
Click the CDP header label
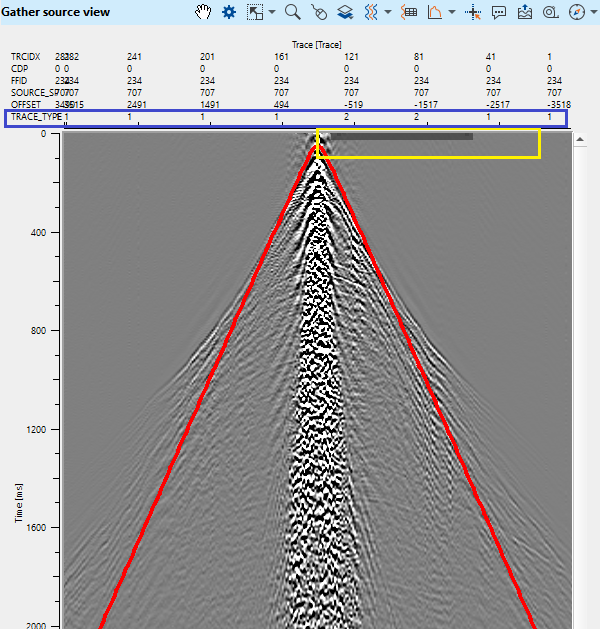(x=19, y=69)
